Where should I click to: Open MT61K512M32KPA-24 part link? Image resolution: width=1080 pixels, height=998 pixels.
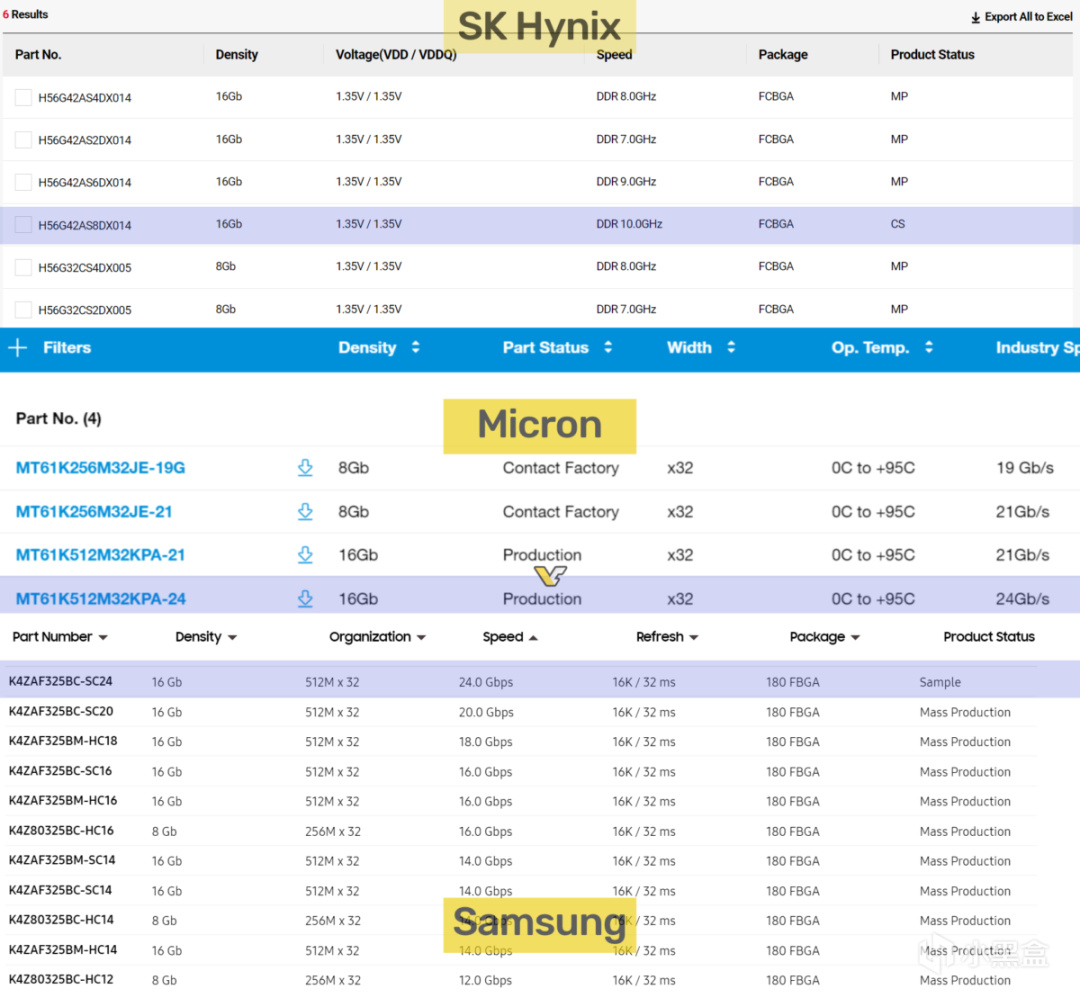pos(101,599)
